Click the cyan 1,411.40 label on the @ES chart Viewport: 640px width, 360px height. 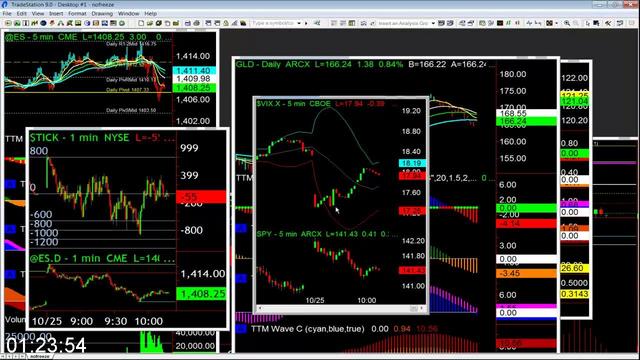pyautogui.click(x=193, y=71)
